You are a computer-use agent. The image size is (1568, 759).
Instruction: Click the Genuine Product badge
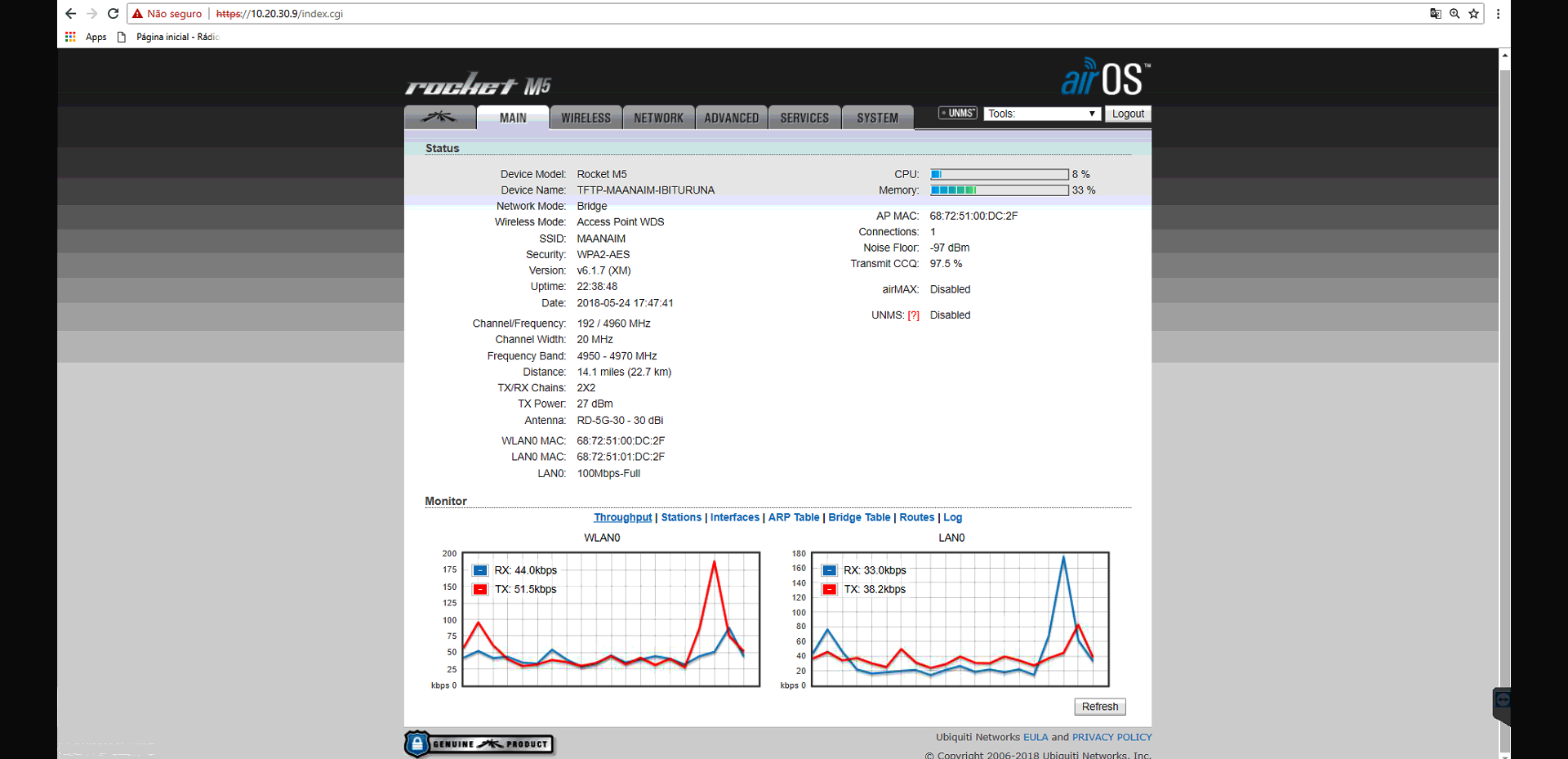point(479,744)
